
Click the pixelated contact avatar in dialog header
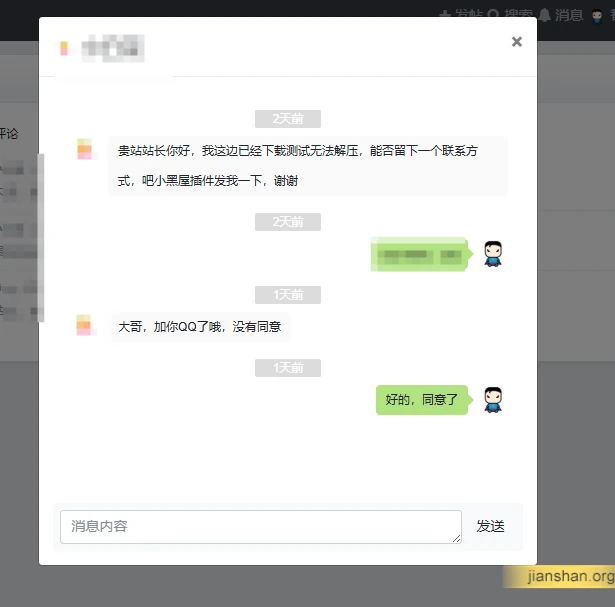(64, 48)
